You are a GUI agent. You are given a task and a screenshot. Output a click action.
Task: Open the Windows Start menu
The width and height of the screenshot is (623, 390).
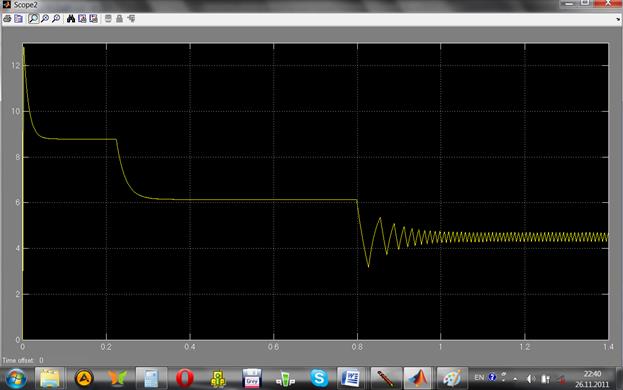point(16,378)
